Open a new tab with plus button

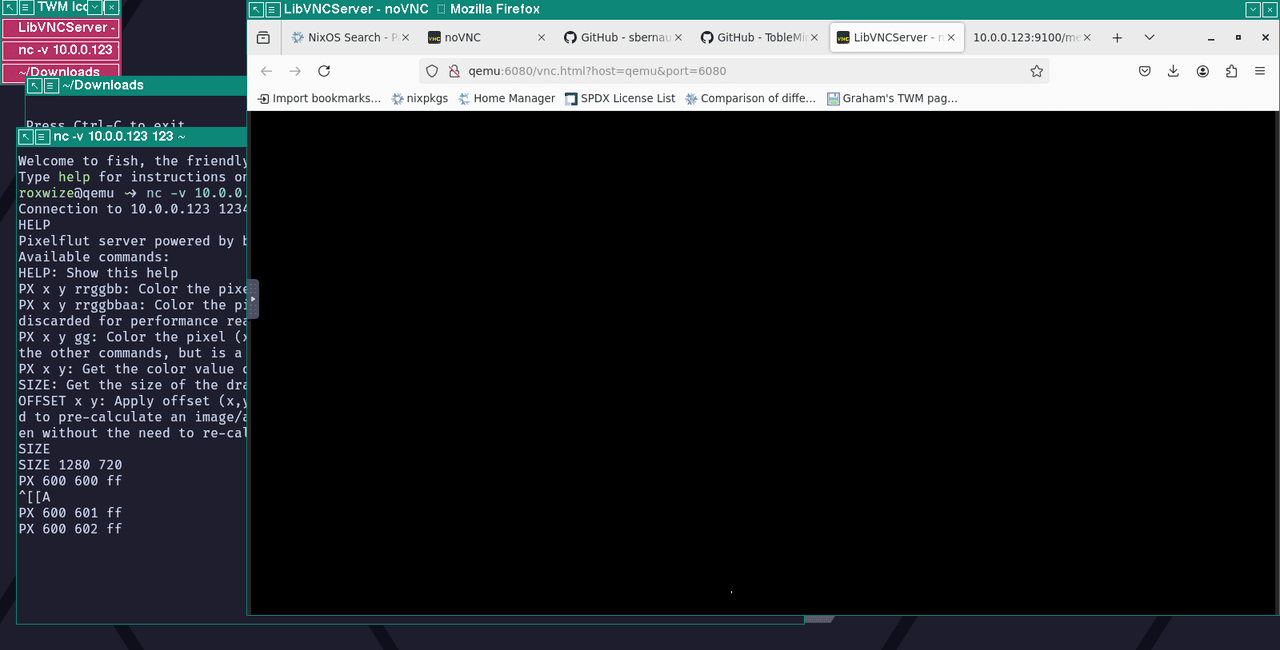(1117, 37)
